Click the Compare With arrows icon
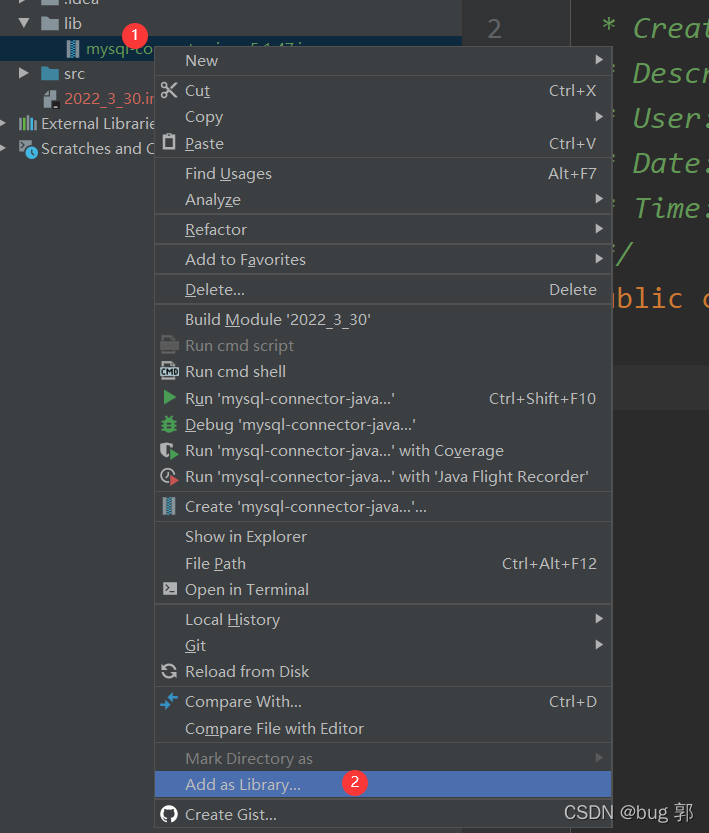The height and width of the screenshot is (833, 709). pyautogui.click(x=169, y=701)
